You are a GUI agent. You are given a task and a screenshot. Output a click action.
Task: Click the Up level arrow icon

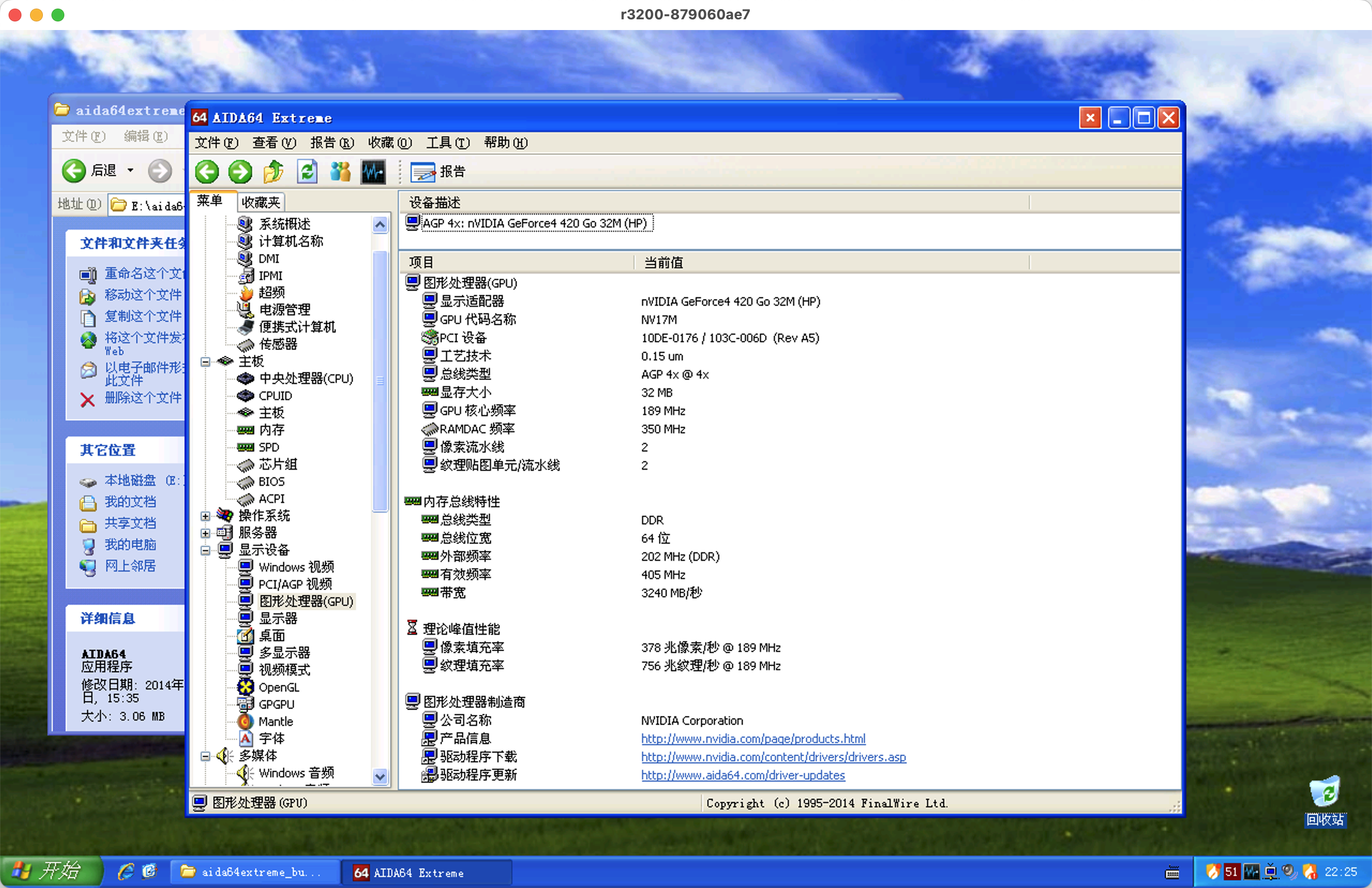[273, 171]
